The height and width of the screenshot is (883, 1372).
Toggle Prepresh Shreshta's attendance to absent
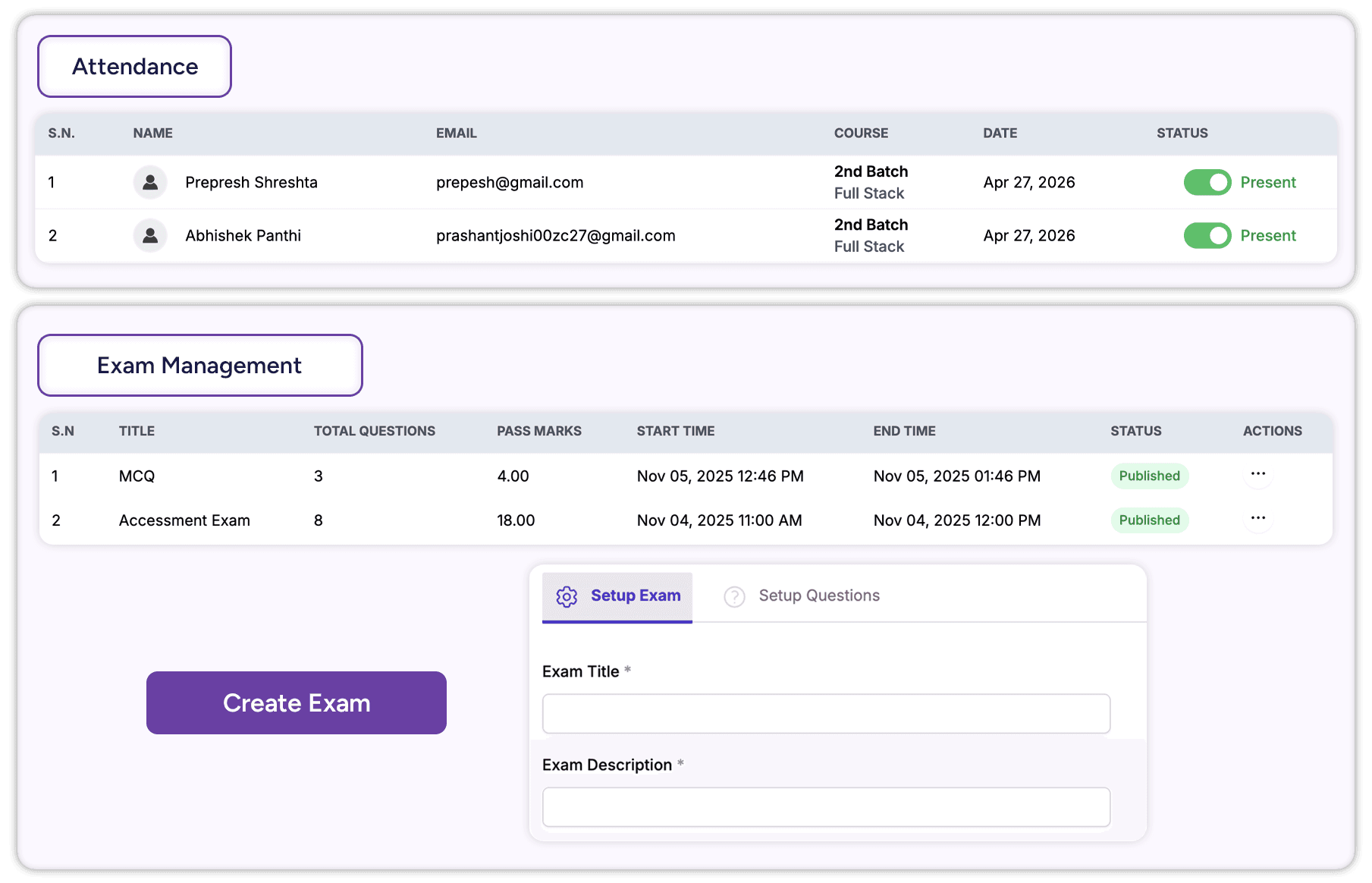point(1207,182)
